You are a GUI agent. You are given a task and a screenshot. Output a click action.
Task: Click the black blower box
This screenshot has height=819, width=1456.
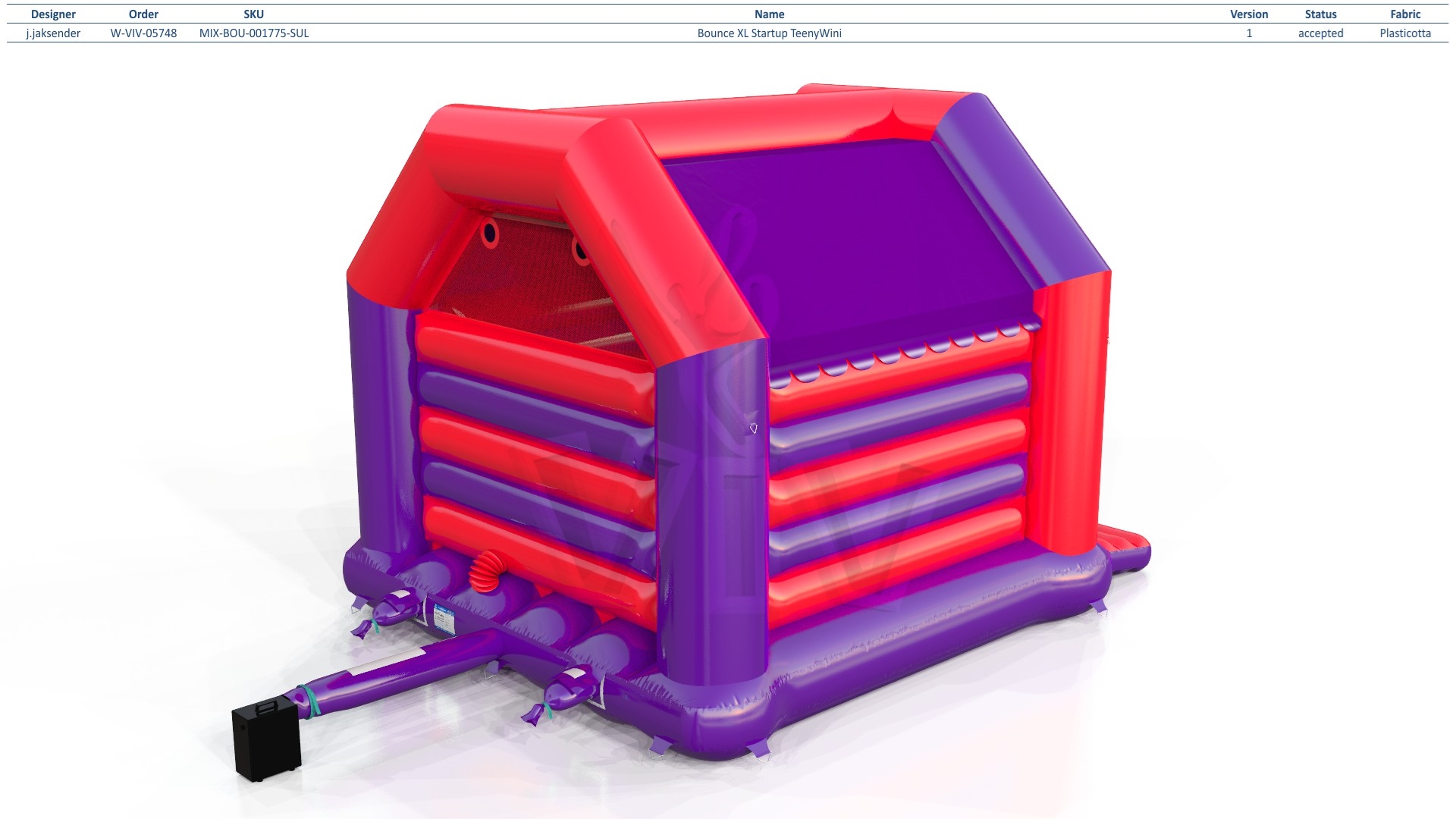point(266,739)
